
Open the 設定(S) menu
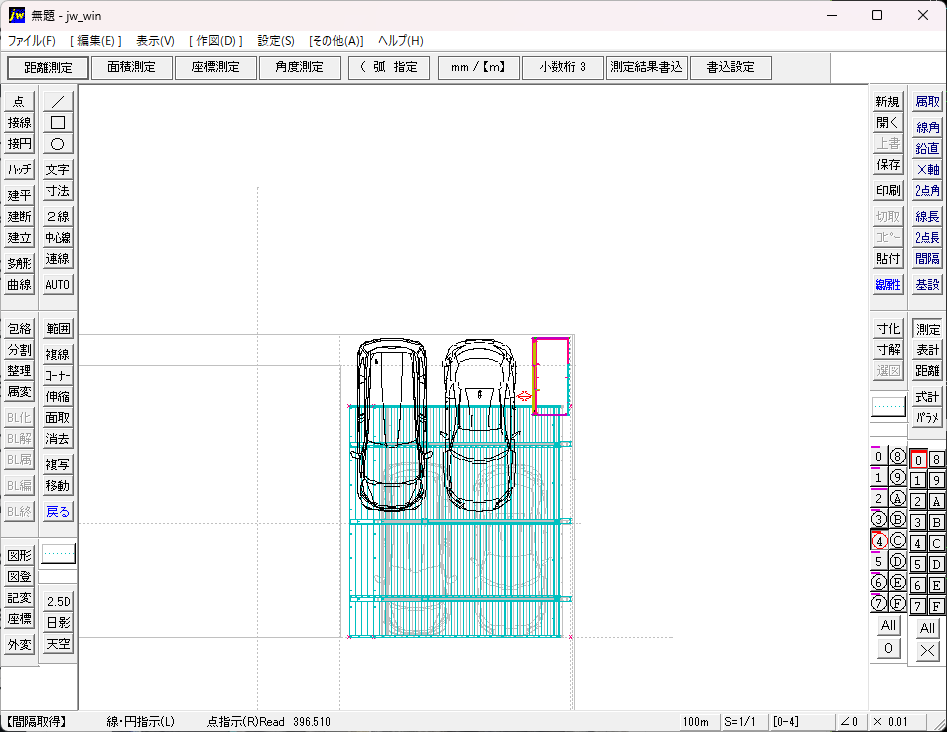(276, 40)
